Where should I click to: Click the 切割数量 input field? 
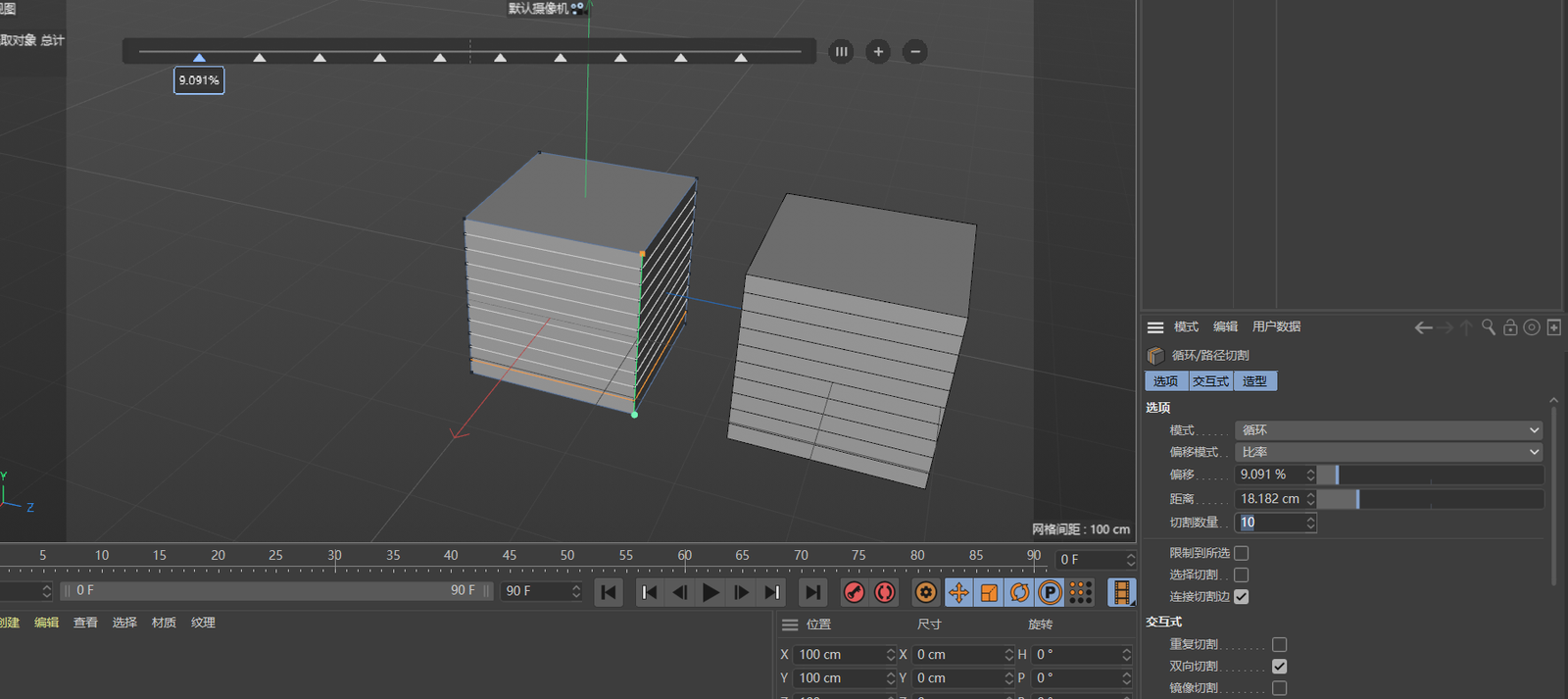point(1270,523)
